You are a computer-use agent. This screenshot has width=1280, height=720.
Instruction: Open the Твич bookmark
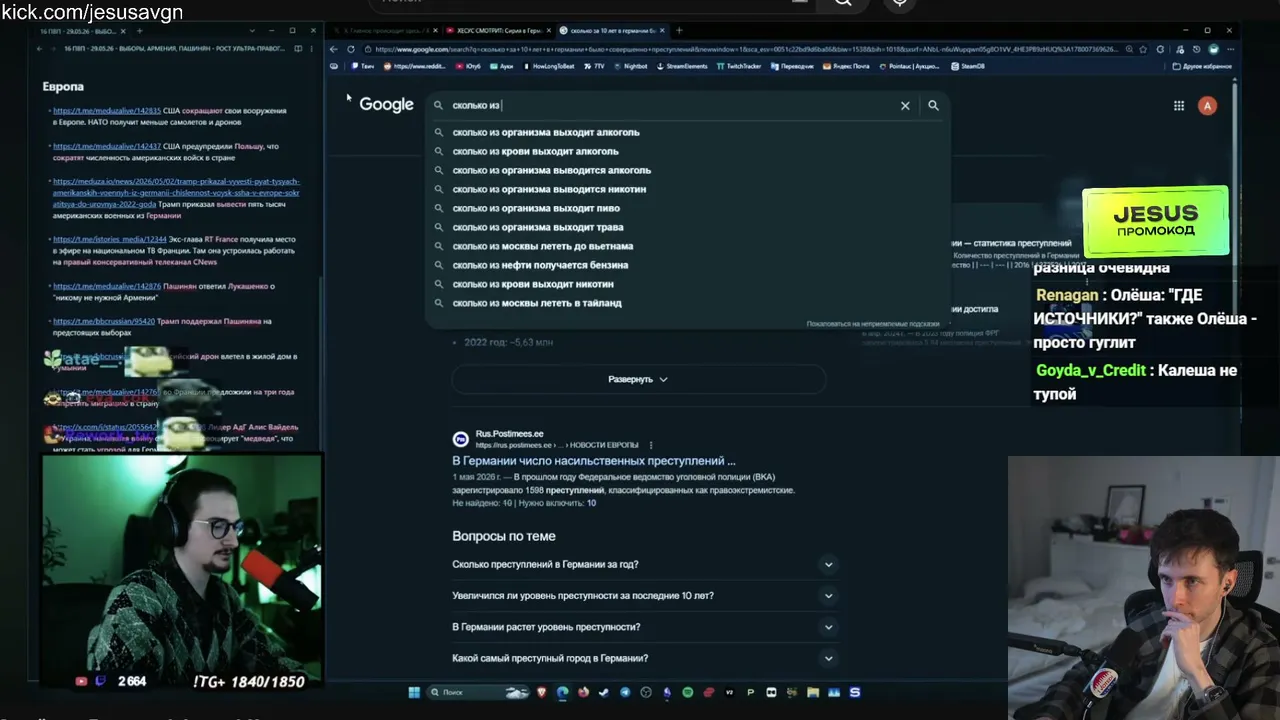(x=362, y=66)
